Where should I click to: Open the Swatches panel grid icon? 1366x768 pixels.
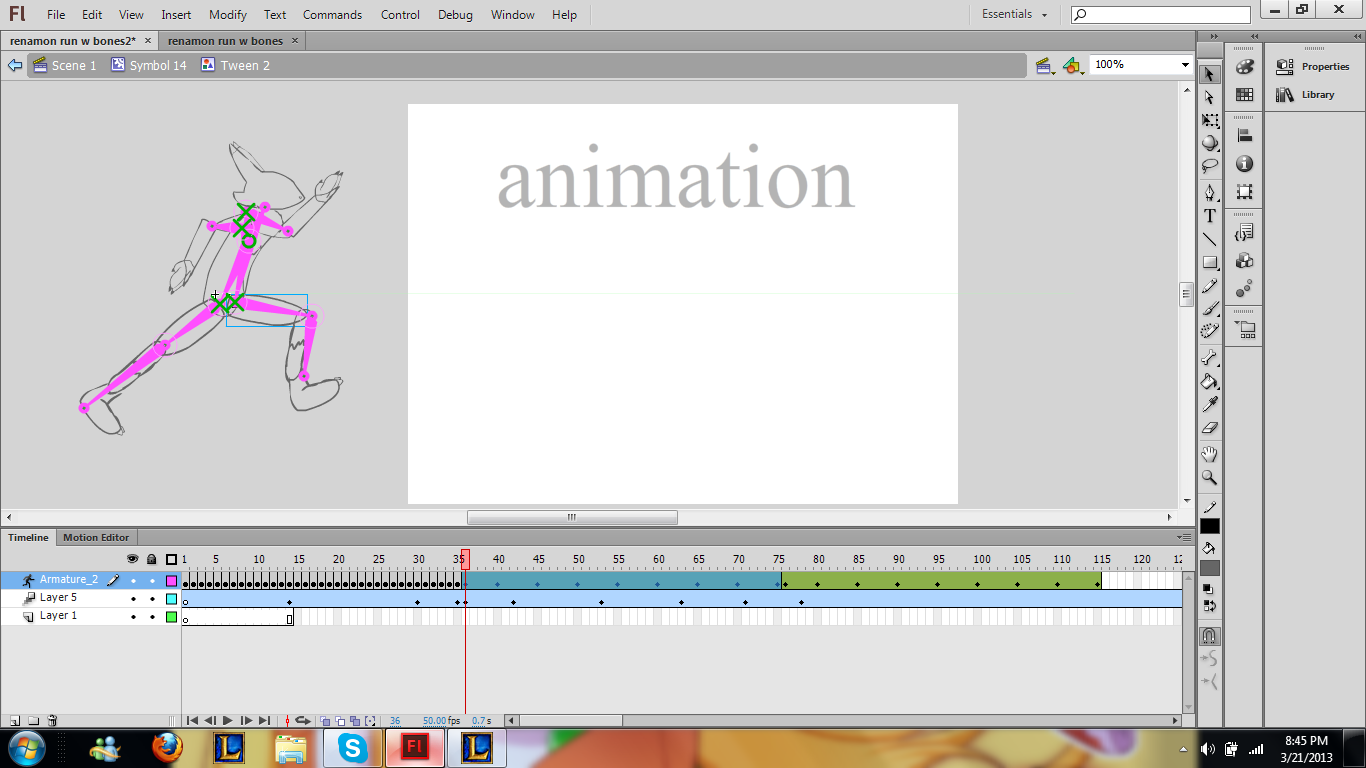pos(1244,95)
